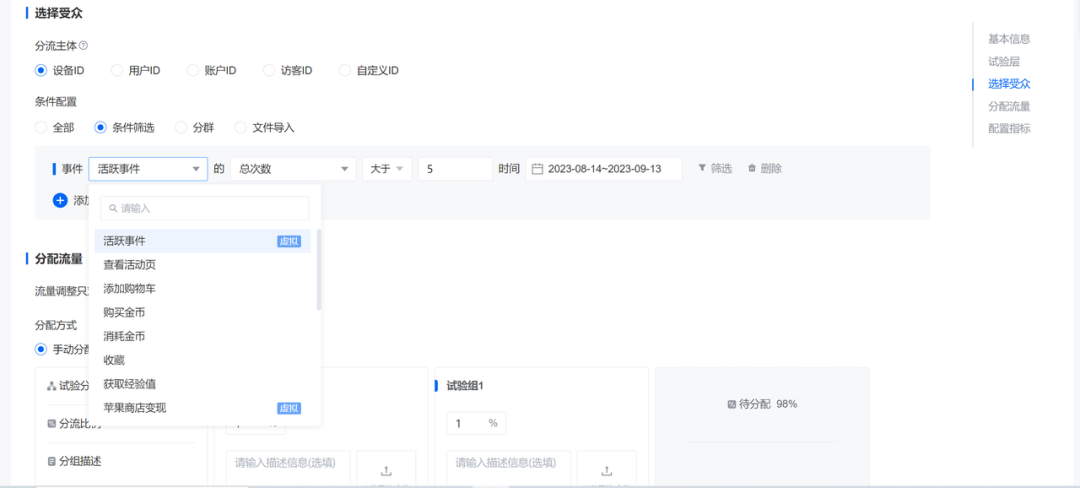This screenshot has height=488, width=1080.
Task: Select 自定义ID radio button
Action: coord(344,70)
